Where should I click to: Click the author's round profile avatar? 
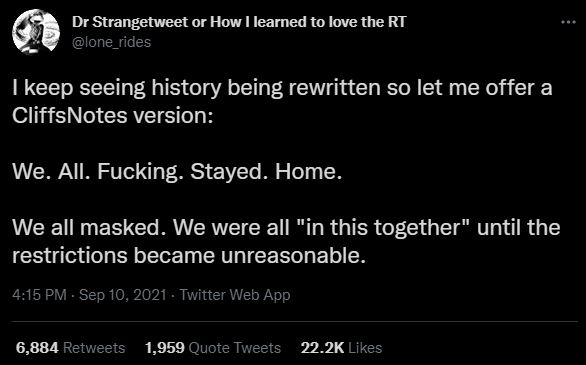pos(36,32)
